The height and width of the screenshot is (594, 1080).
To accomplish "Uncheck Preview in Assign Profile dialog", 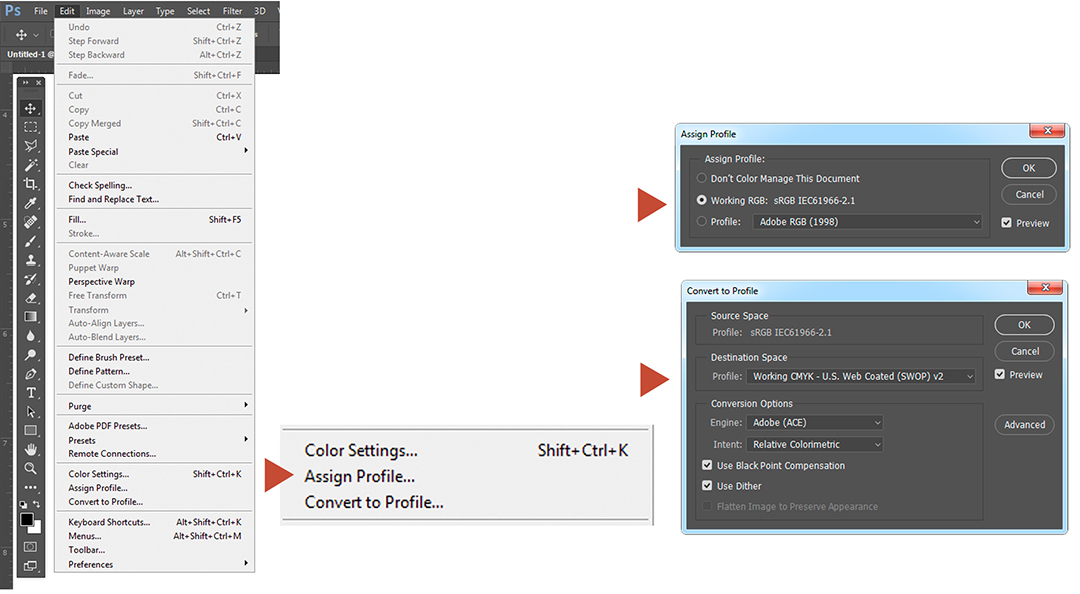I will coord(1006,223).
